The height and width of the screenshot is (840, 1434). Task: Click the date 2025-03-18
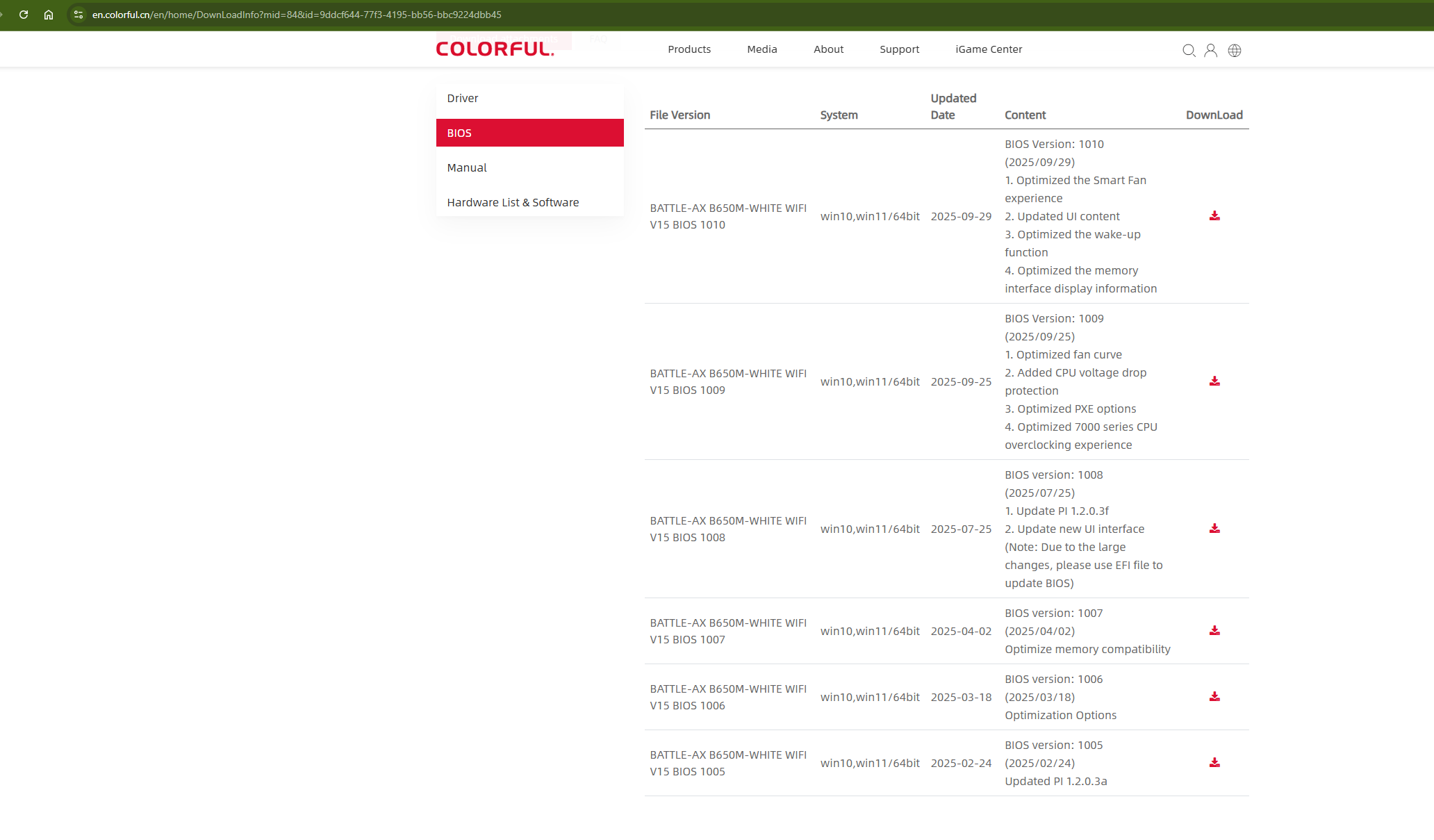[962, 698]
